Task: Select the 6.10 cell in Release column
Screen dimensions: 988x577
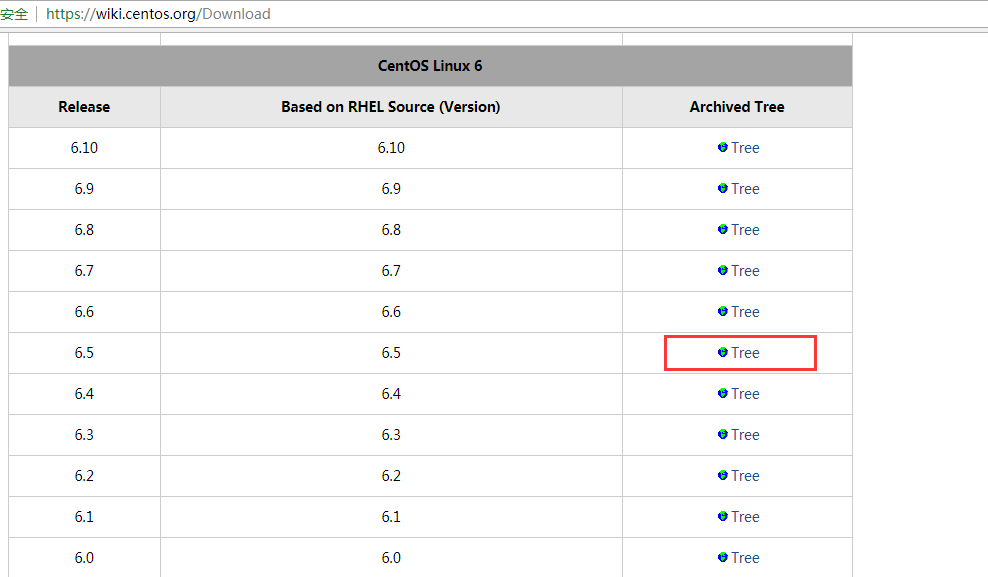Action: pyautogui.click(x=84, y=148)
